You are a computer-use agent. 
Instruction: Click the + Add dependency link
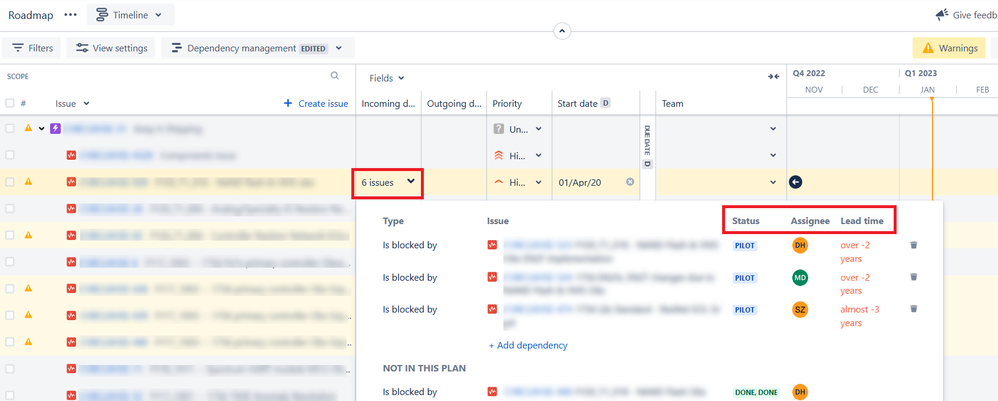coord(528,346)
